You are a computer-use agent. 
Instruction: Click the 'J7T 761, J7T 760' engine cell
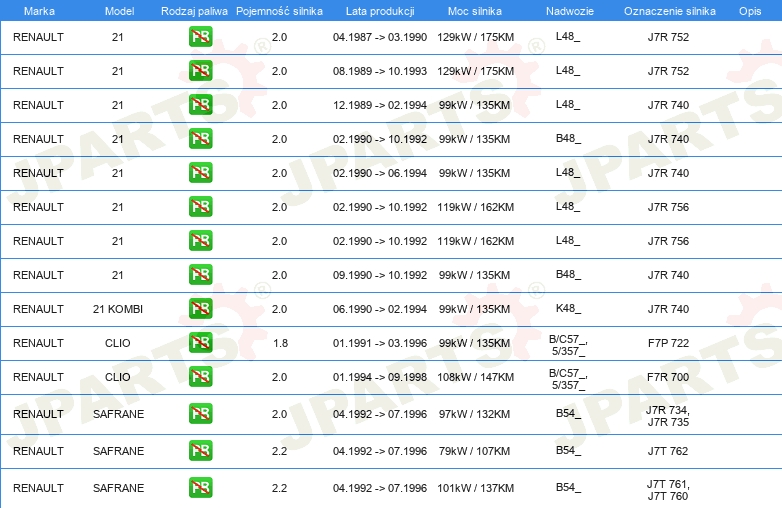coord(668,490)
